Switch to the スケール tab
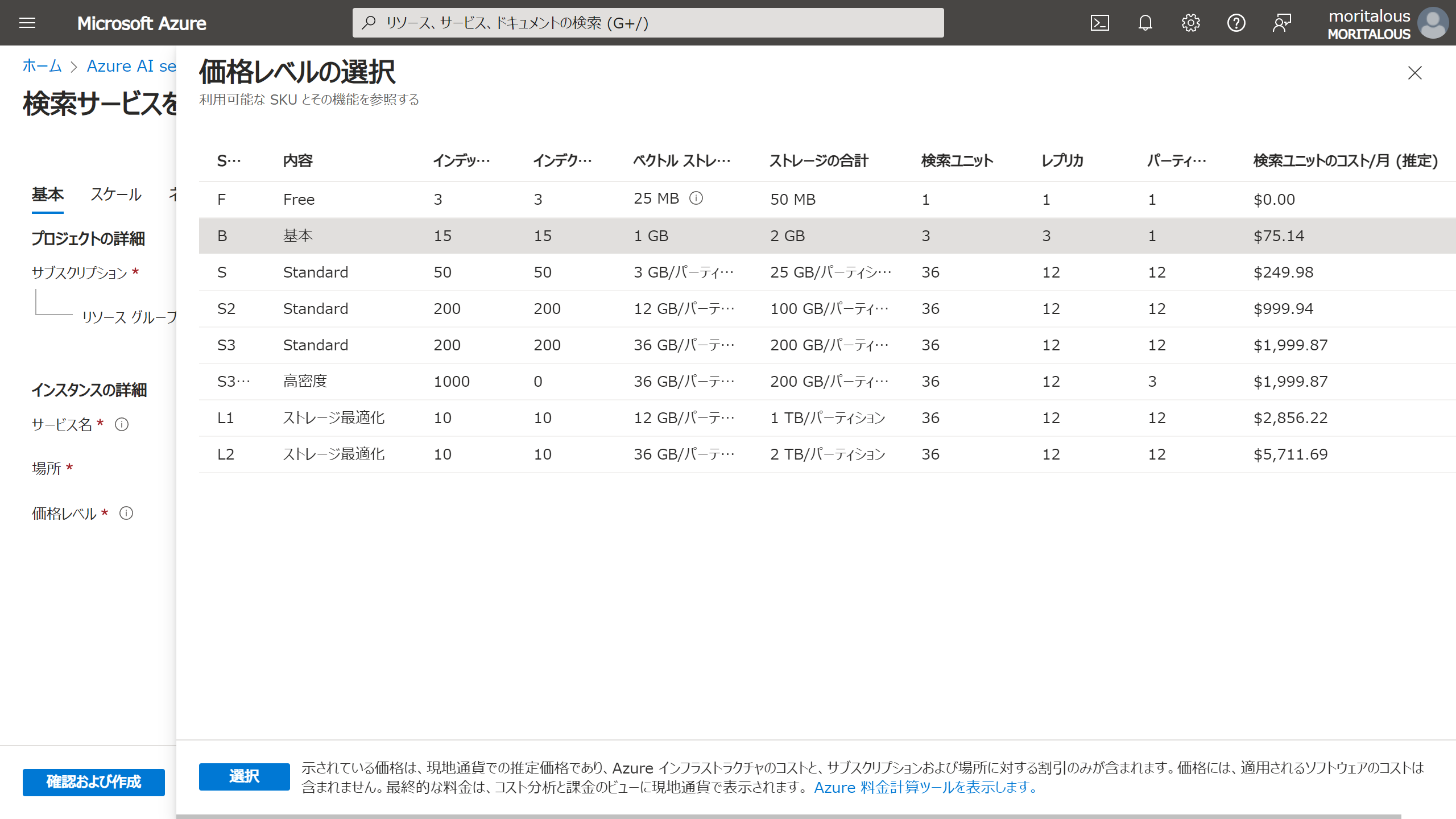The image size is (1456, 819). 116,195
